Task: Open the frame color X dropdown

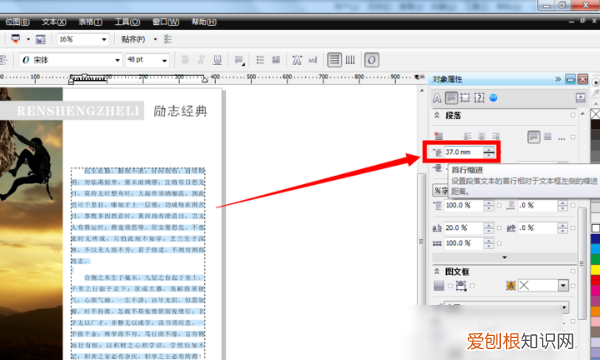Action: point(563,286)
